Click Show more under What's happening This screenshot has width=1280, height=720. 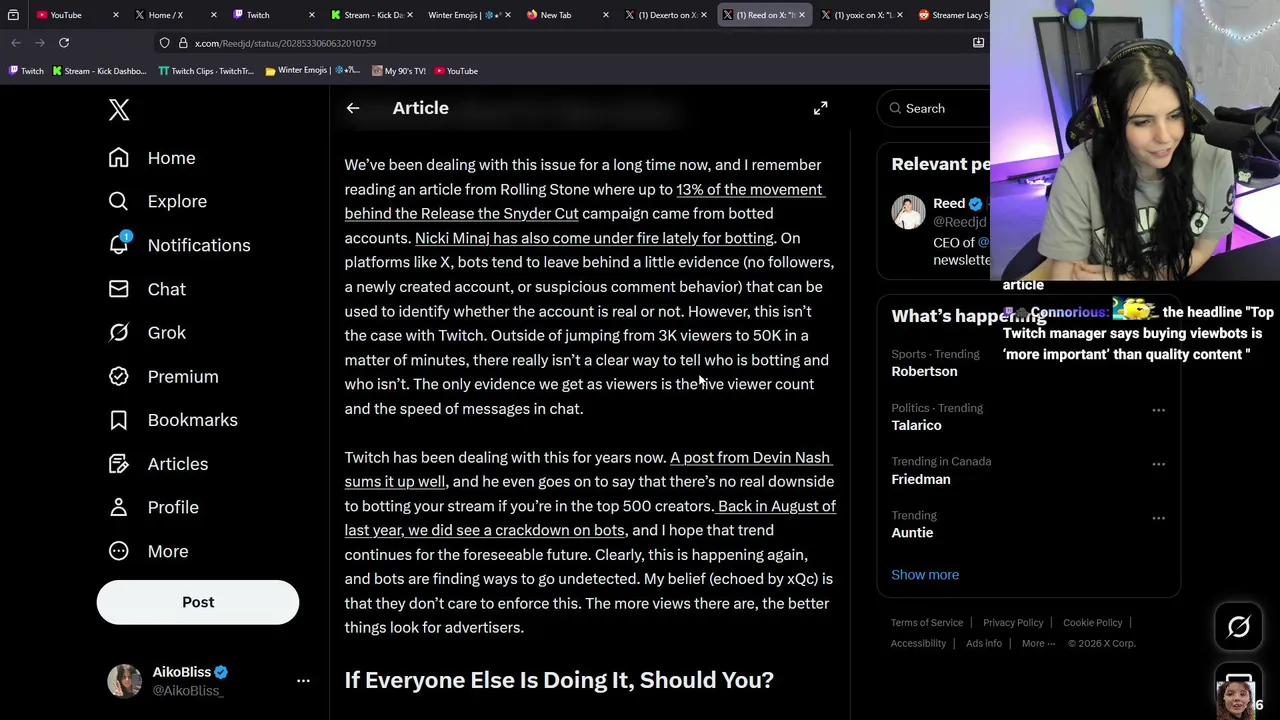point(925,575)
